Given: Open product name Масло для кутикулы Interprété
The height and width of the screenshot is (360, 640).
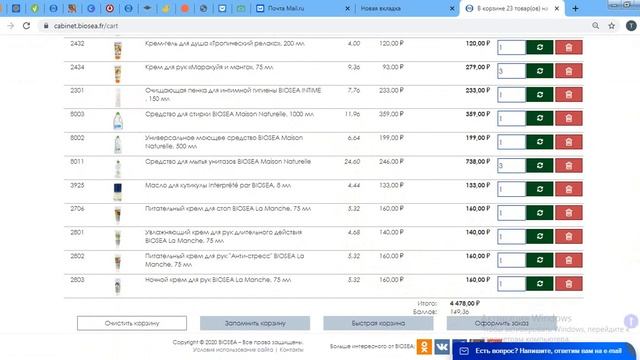Looking at the screenshot, I should 218,185.
